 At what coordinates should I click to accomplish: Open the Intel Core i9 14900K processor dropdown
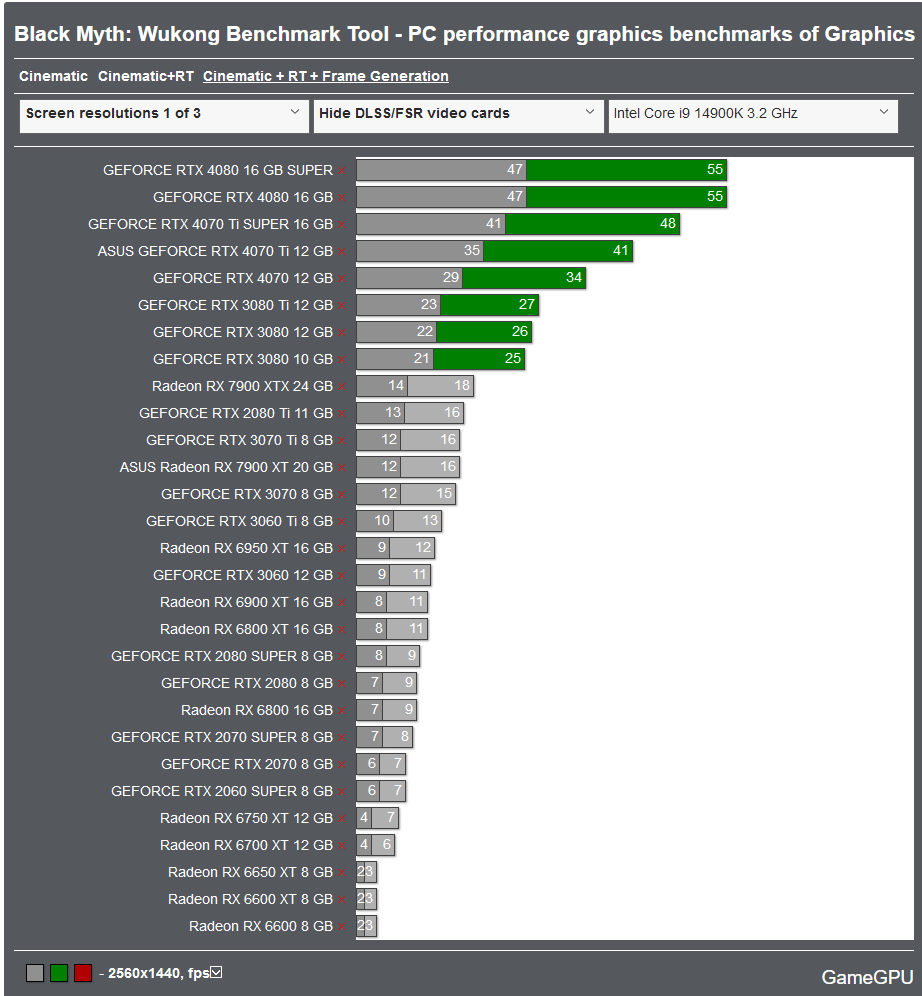point(753,116)
